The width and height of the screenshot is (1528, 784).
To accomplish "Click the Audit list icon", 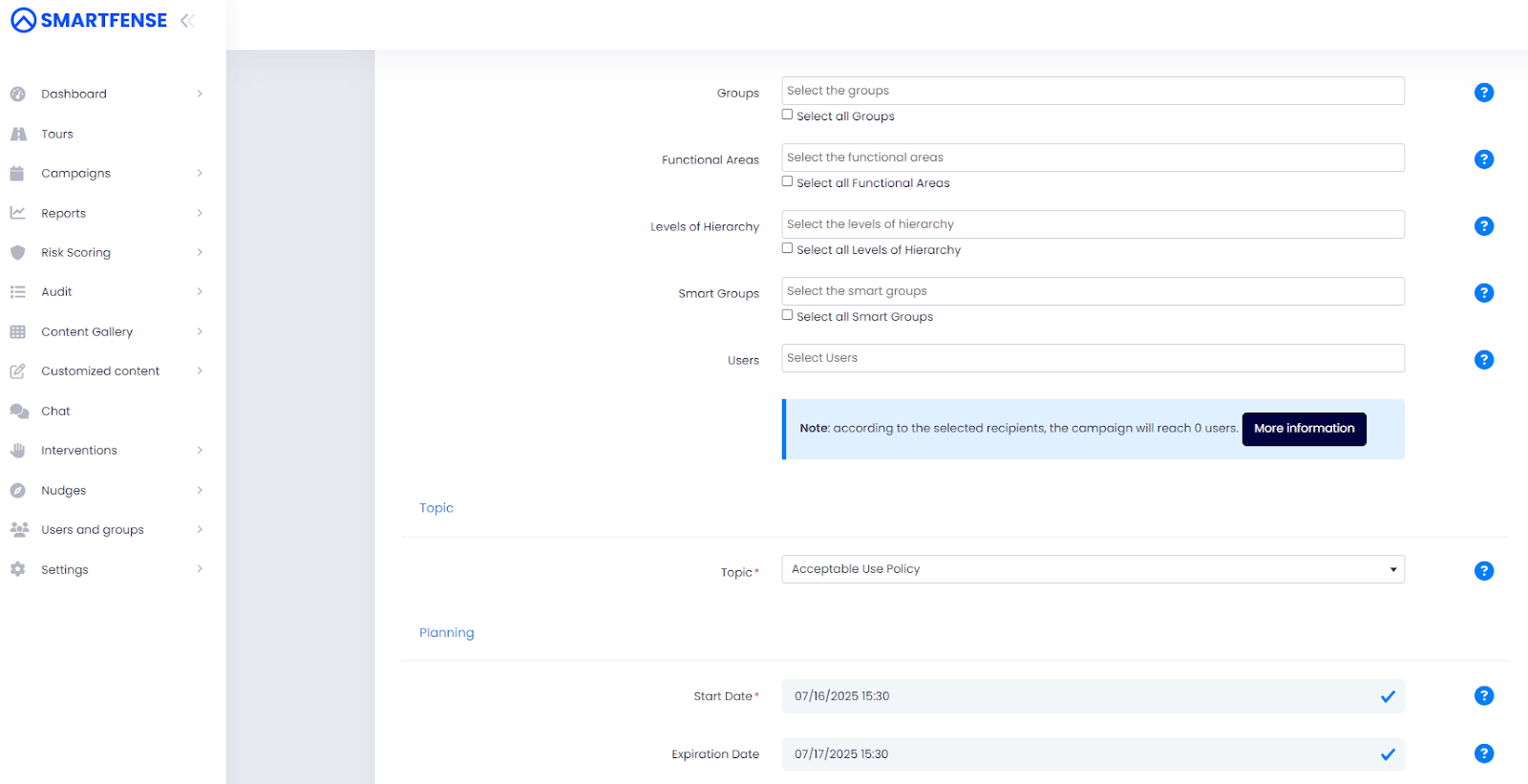I will click(17, 291).
